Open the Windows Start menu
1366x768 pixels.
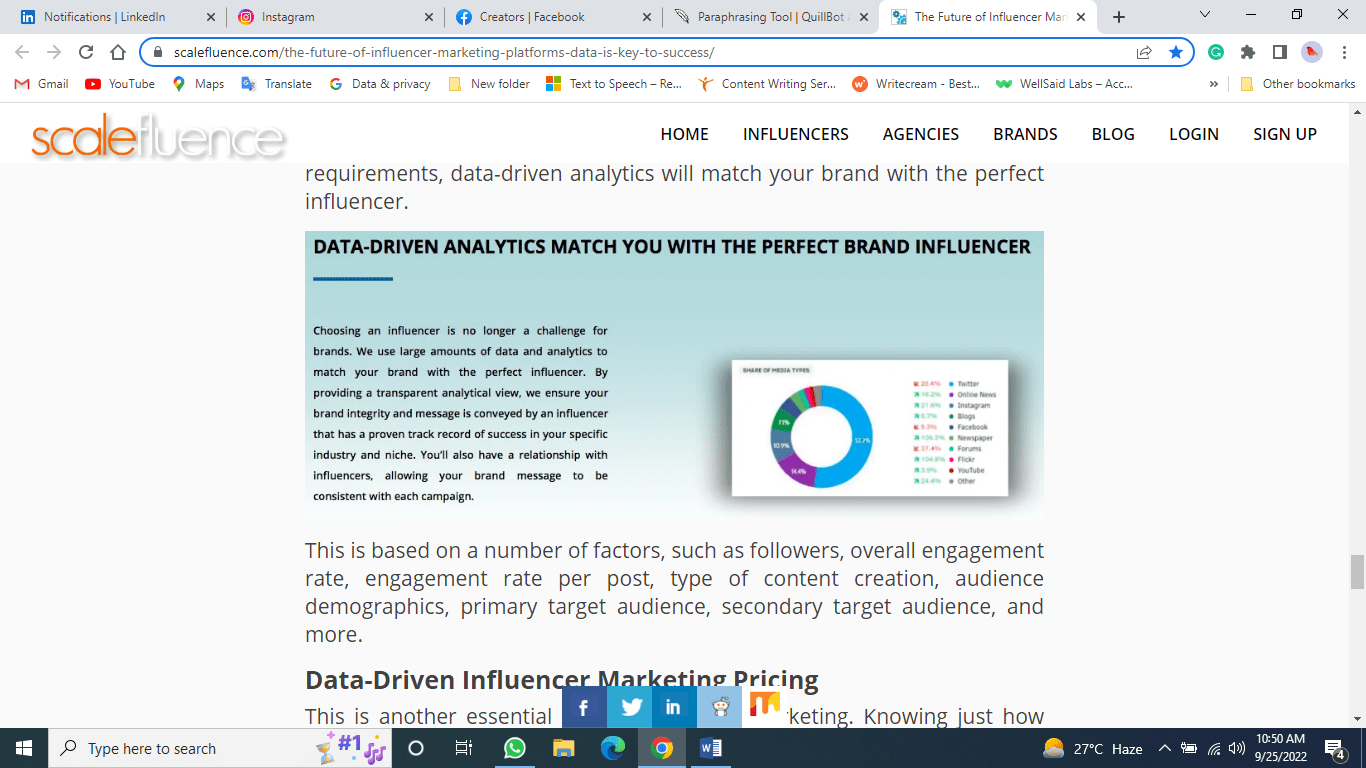(x=23, y=748)
